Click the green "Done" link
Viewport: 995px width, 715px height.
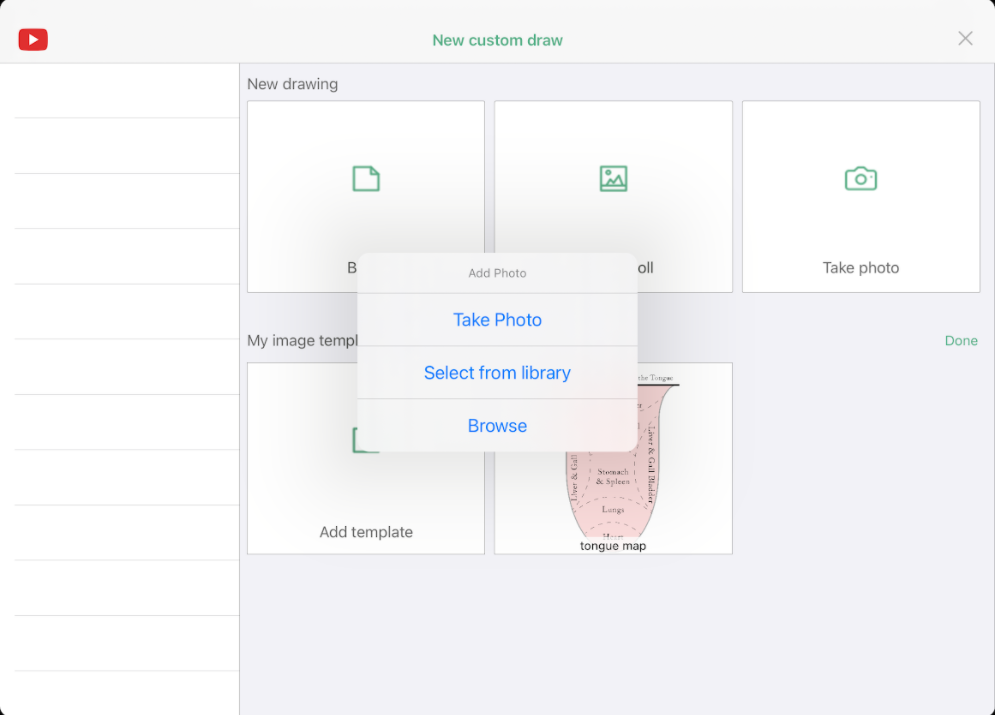tap(960, 340)
